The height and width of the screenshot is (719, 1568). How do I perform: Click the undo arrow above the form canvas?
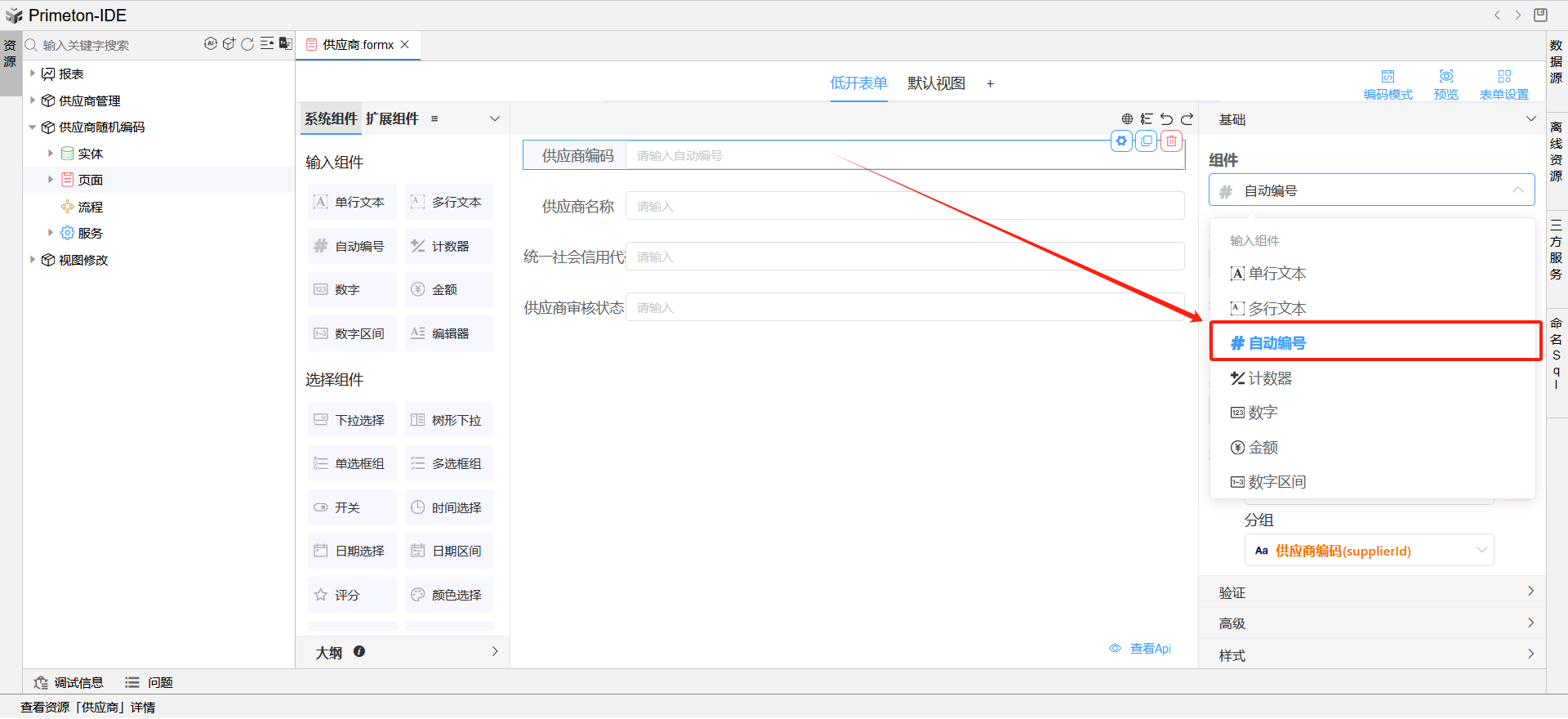pos(1166,119)
